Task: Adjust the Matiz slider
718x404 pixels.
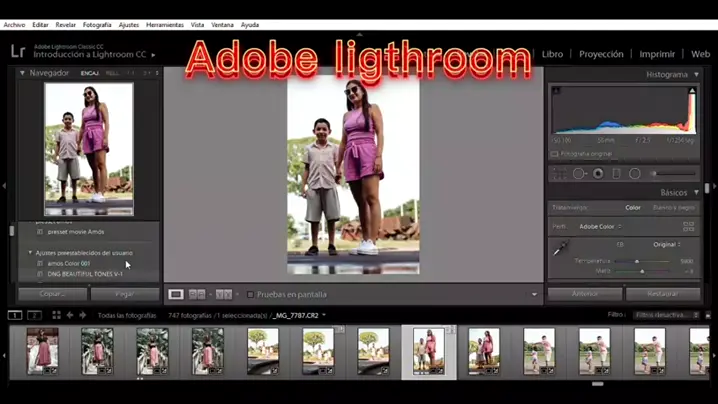Action: click(x=642, y=271)
